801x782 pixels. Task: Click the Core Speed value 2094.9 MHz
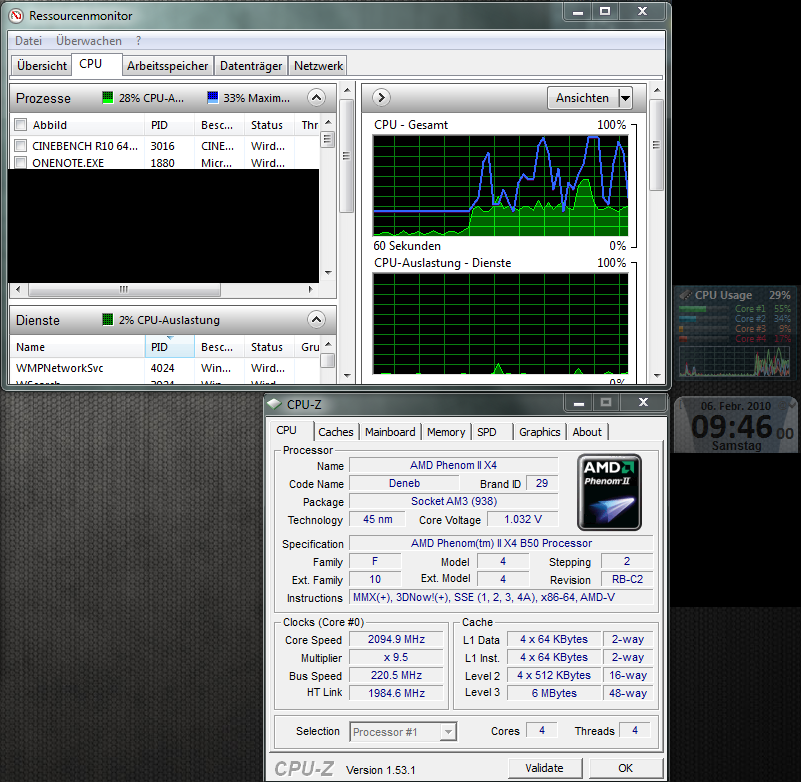(x=396, y=639)
